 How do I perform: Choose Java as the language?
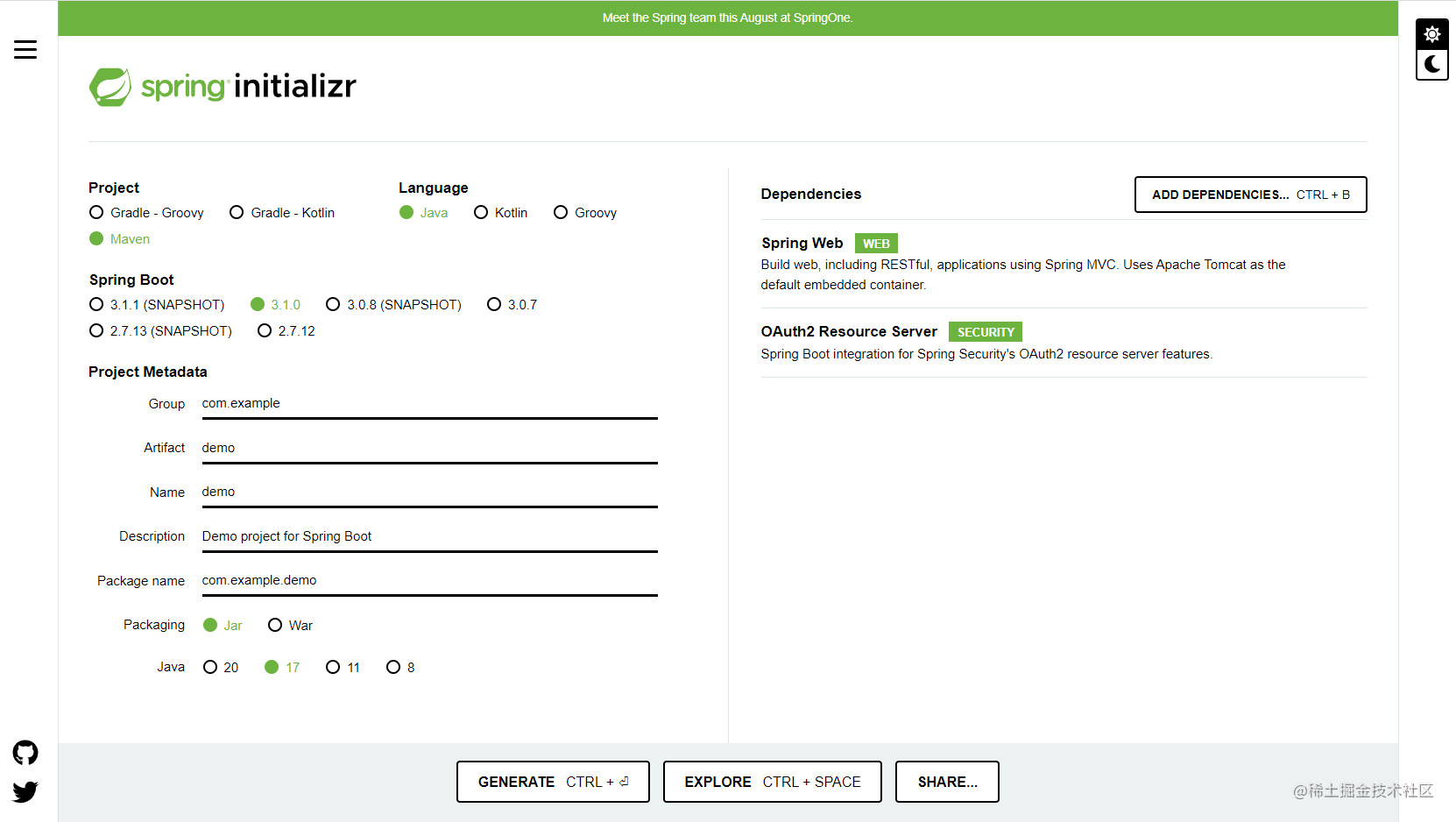point(423,213)
